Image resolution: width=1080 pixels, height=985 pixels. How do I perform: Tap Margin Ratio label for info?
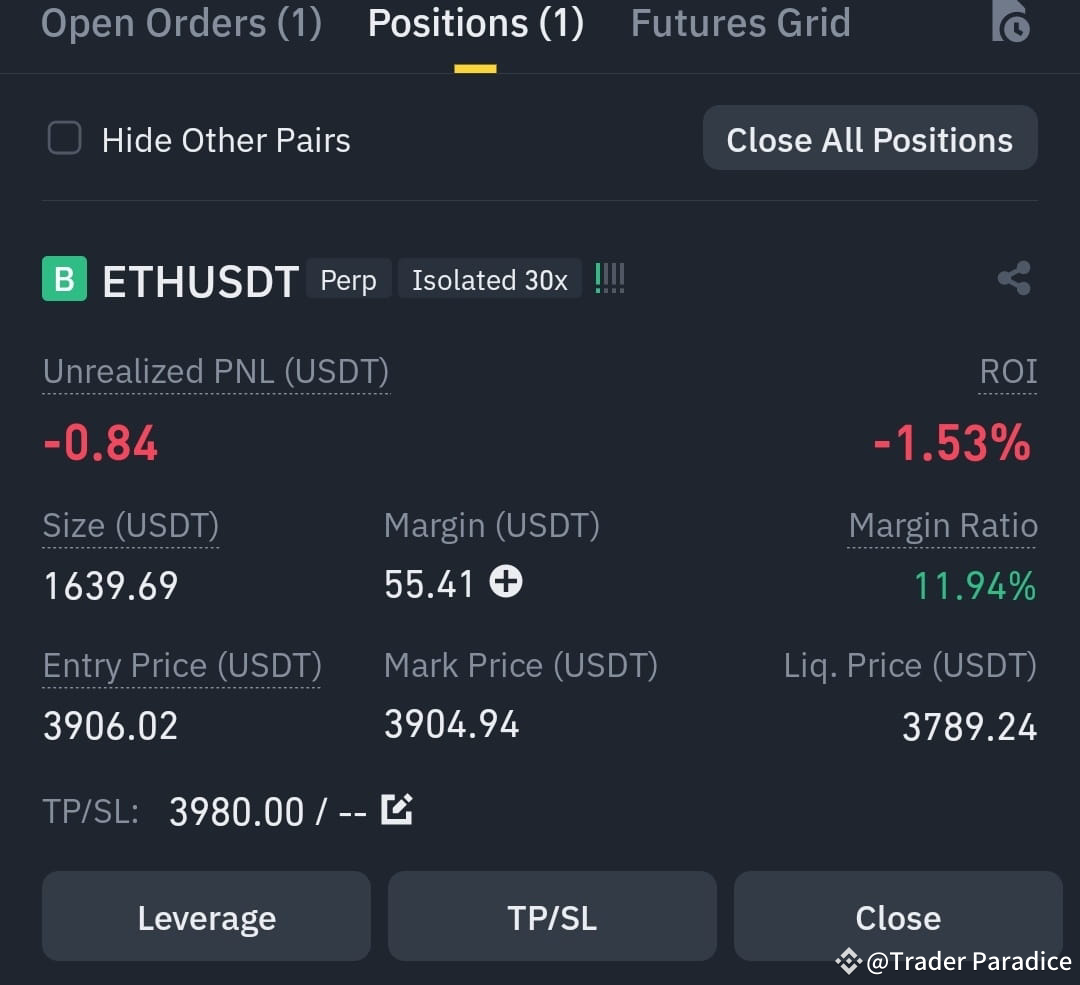point(942,526)
